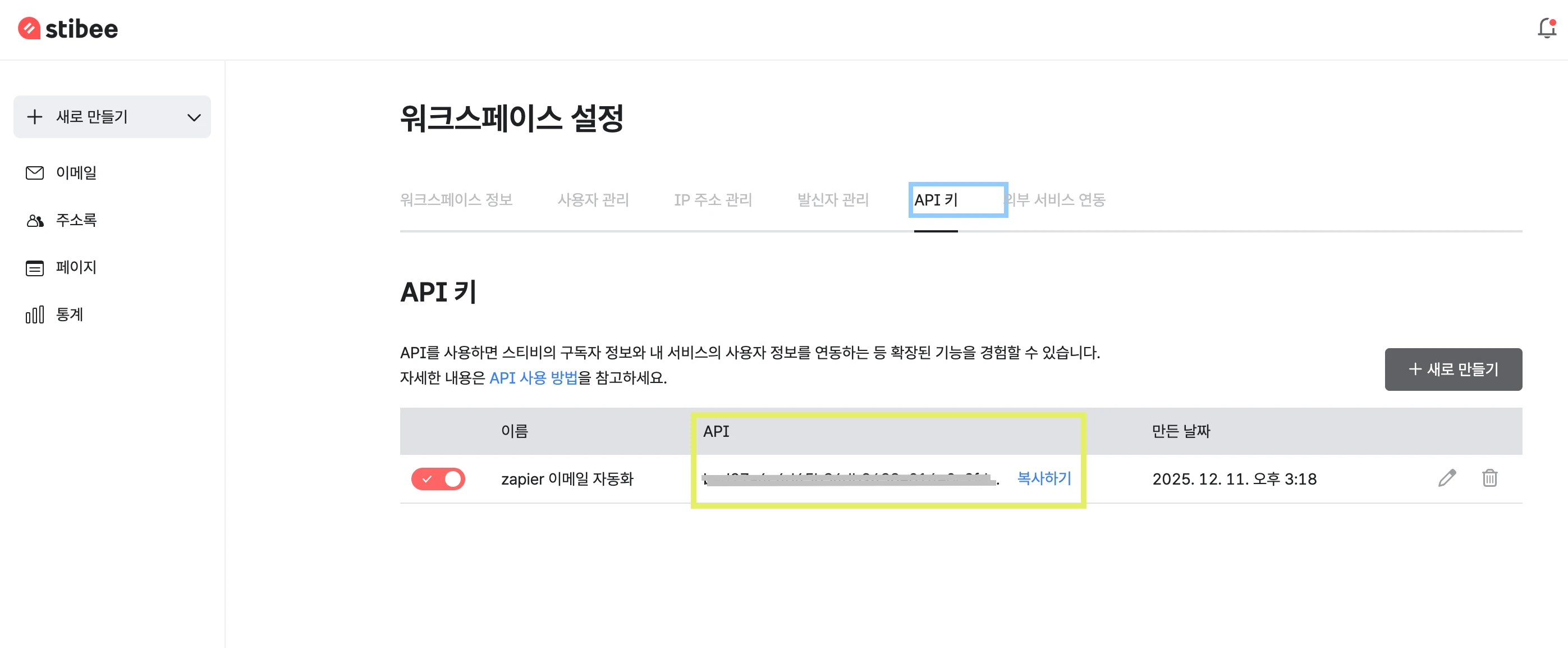Screen dimensions: 1568x648
Task: Click 복사하기 to copy the API key
Action: tap(1043, 478)
